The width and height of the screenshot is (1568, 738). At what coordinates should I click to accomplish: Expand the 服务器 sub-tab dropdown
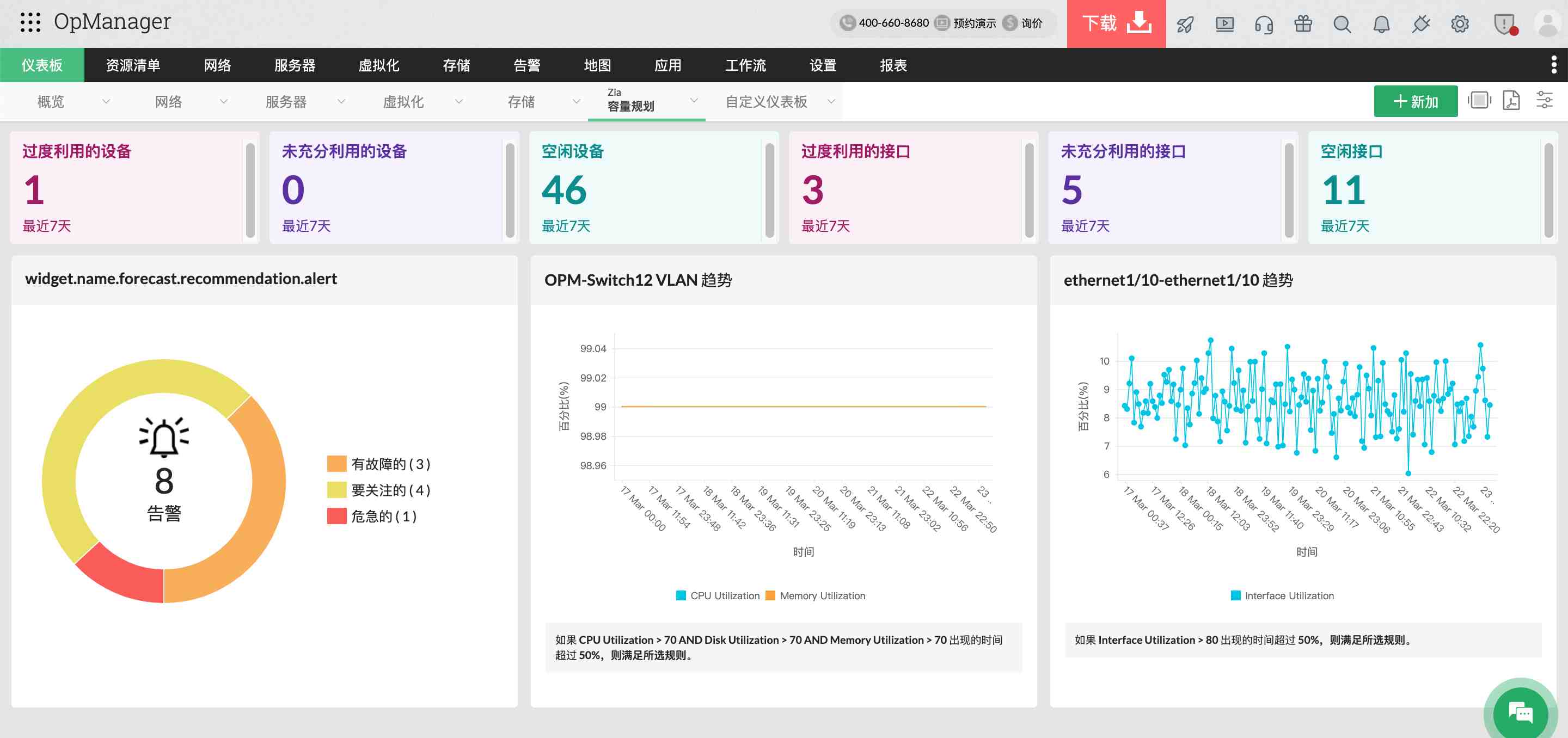[341, 102]
